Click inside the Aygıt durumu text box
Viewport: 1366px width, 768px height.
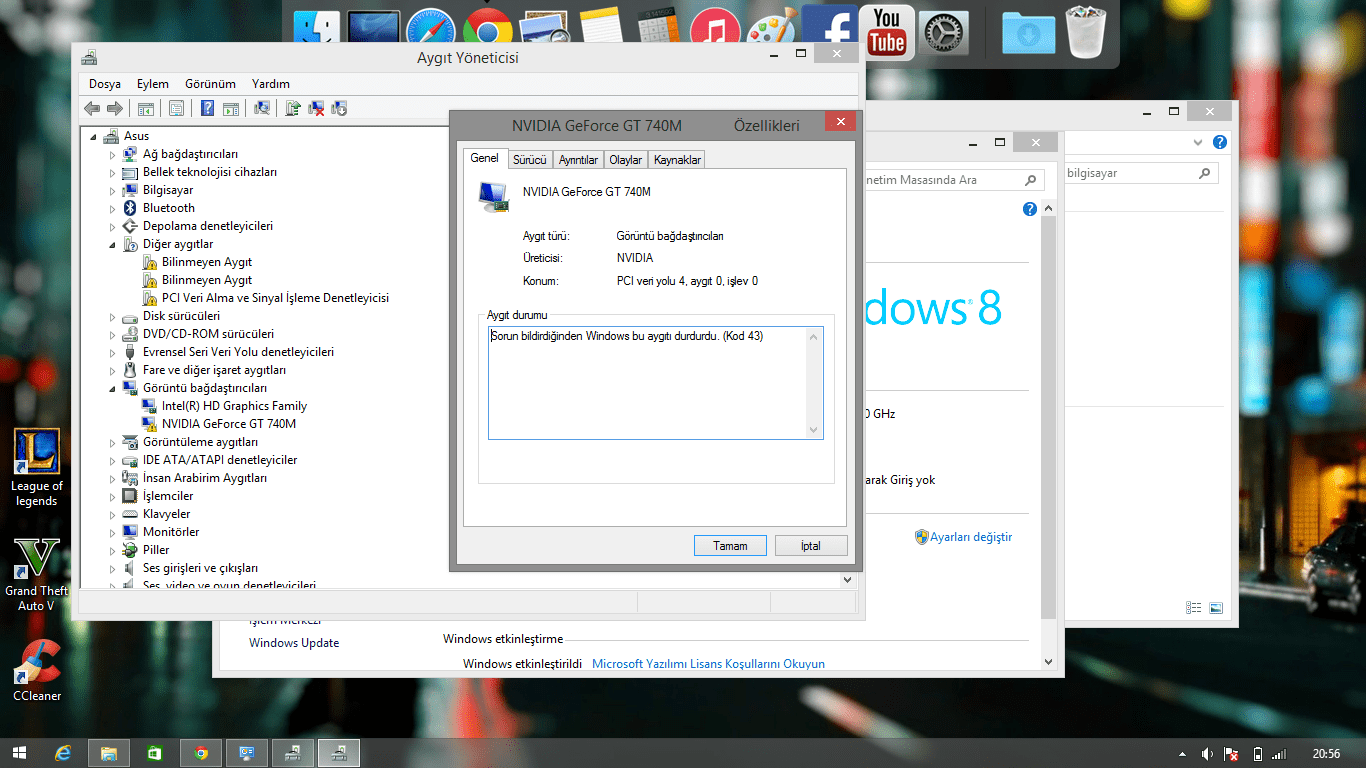(x=655, y=383)
